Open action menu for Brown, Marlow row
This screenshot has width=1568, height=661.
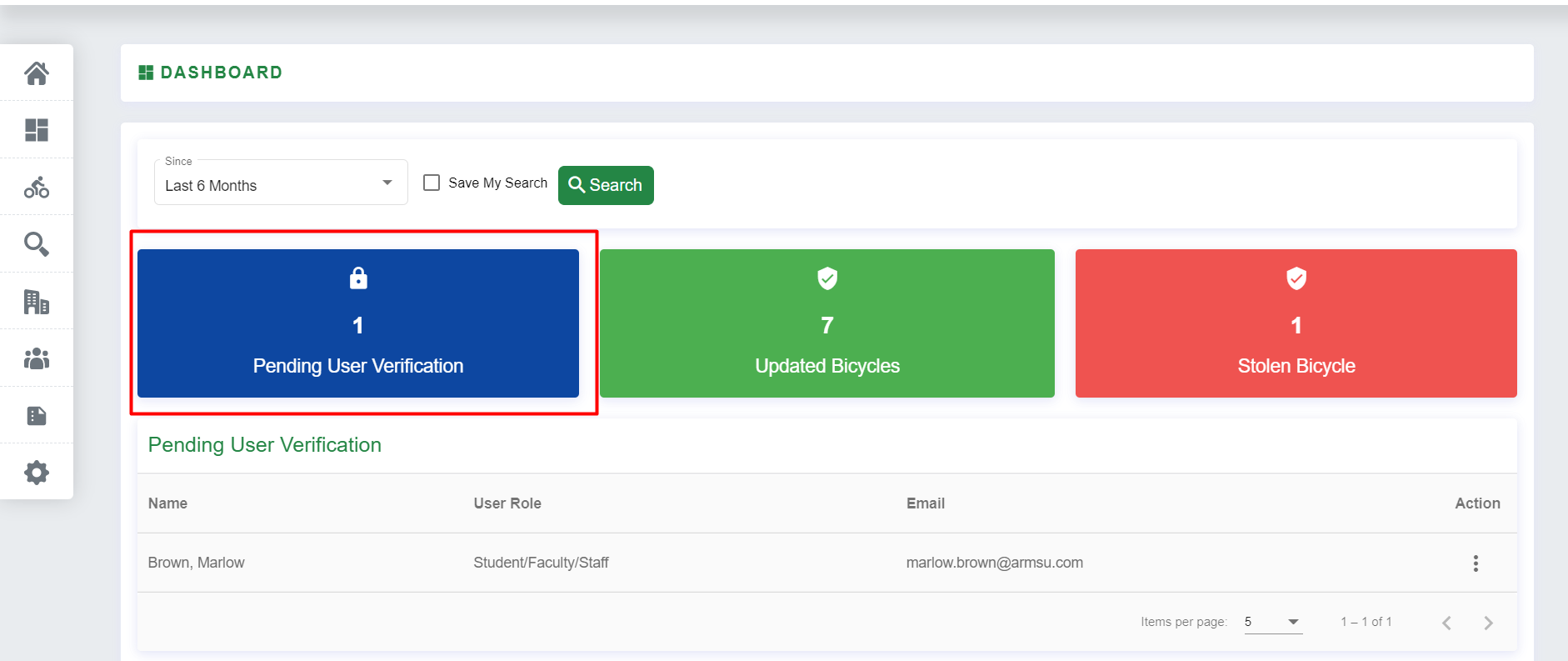[1476, 563]
